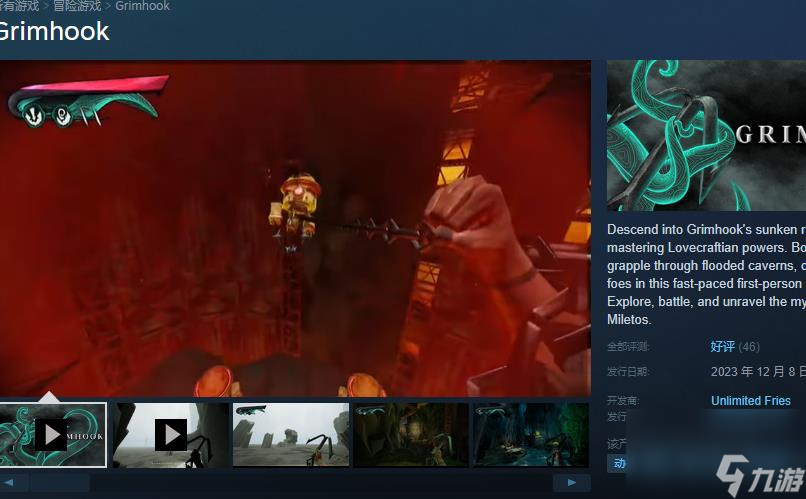Screen dimensions: 806x499
Task: Select the grey foggy rocks screenshot thumbnail
Action: 290,435
